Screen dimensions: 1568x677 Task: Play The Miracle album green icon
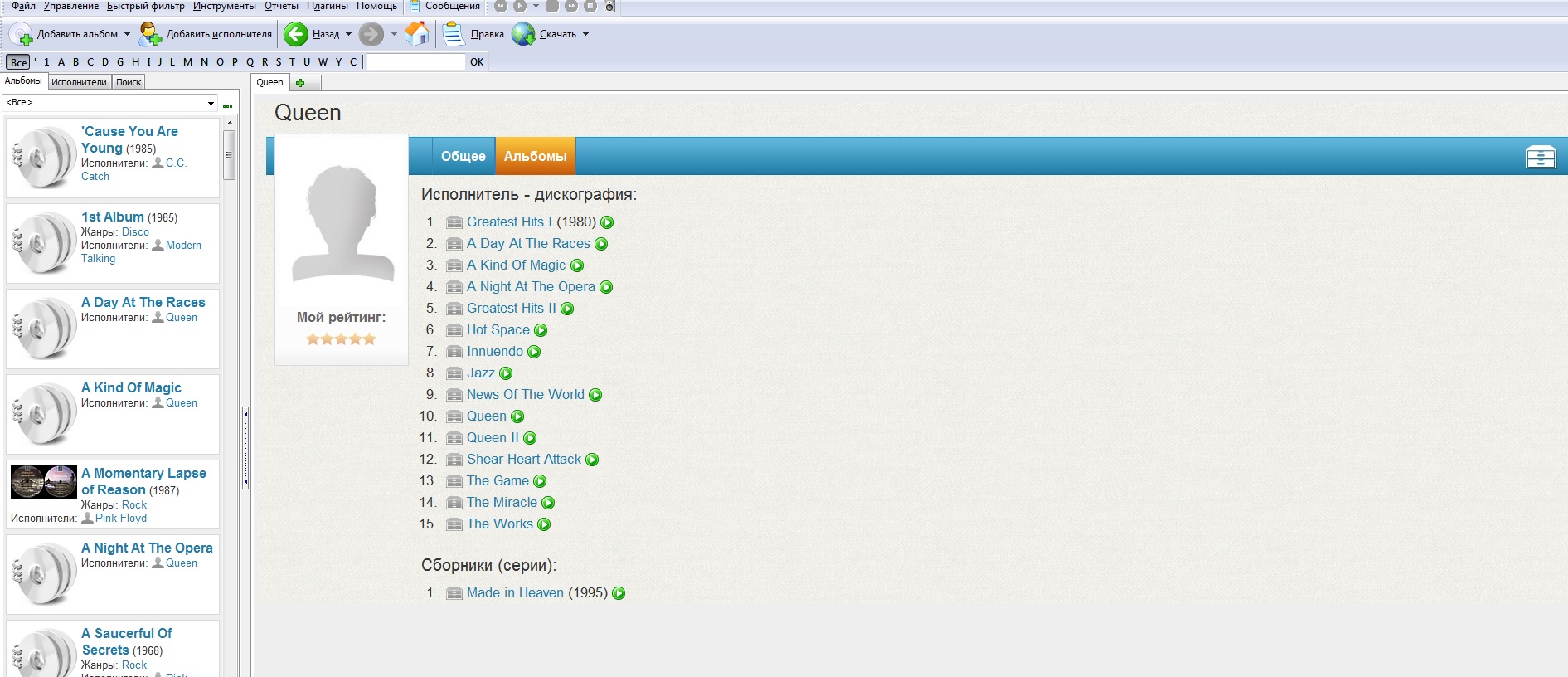tap(548, 503)
